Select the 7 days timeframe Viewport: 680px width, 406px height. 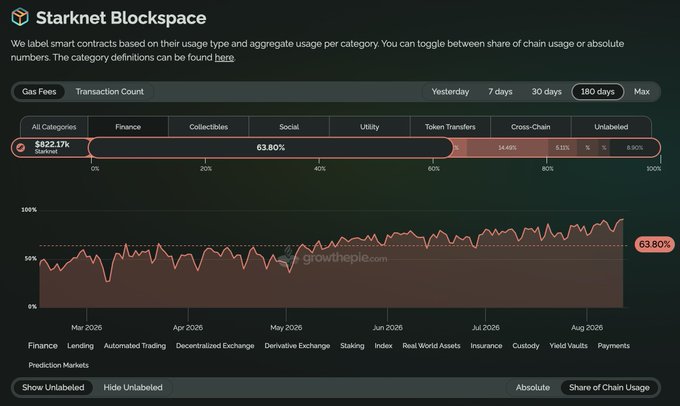500,92
